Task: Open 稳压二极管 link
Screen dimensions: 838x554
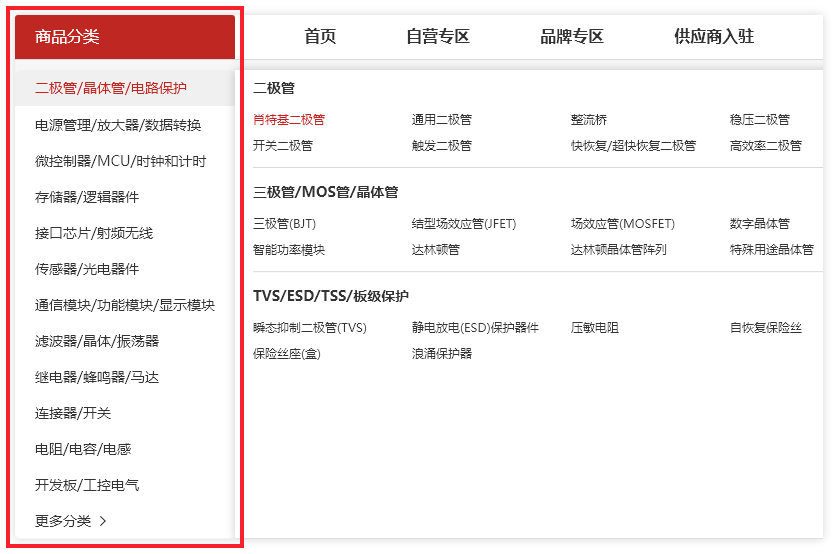Action: (759, 120)
